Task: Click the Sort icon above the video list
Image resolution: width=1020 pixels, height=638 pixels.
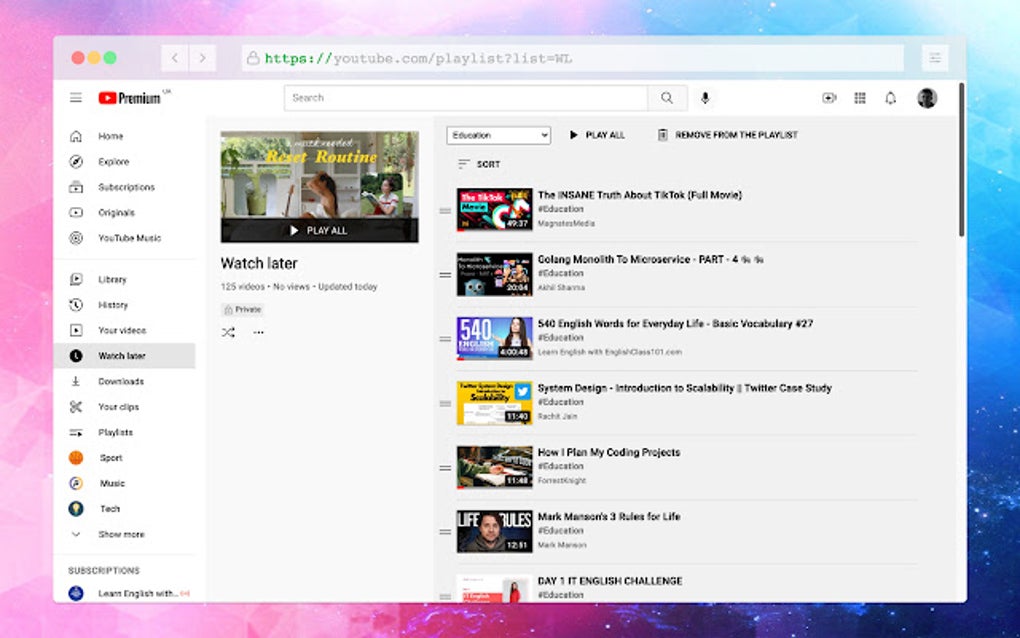Action: [463, 164]
